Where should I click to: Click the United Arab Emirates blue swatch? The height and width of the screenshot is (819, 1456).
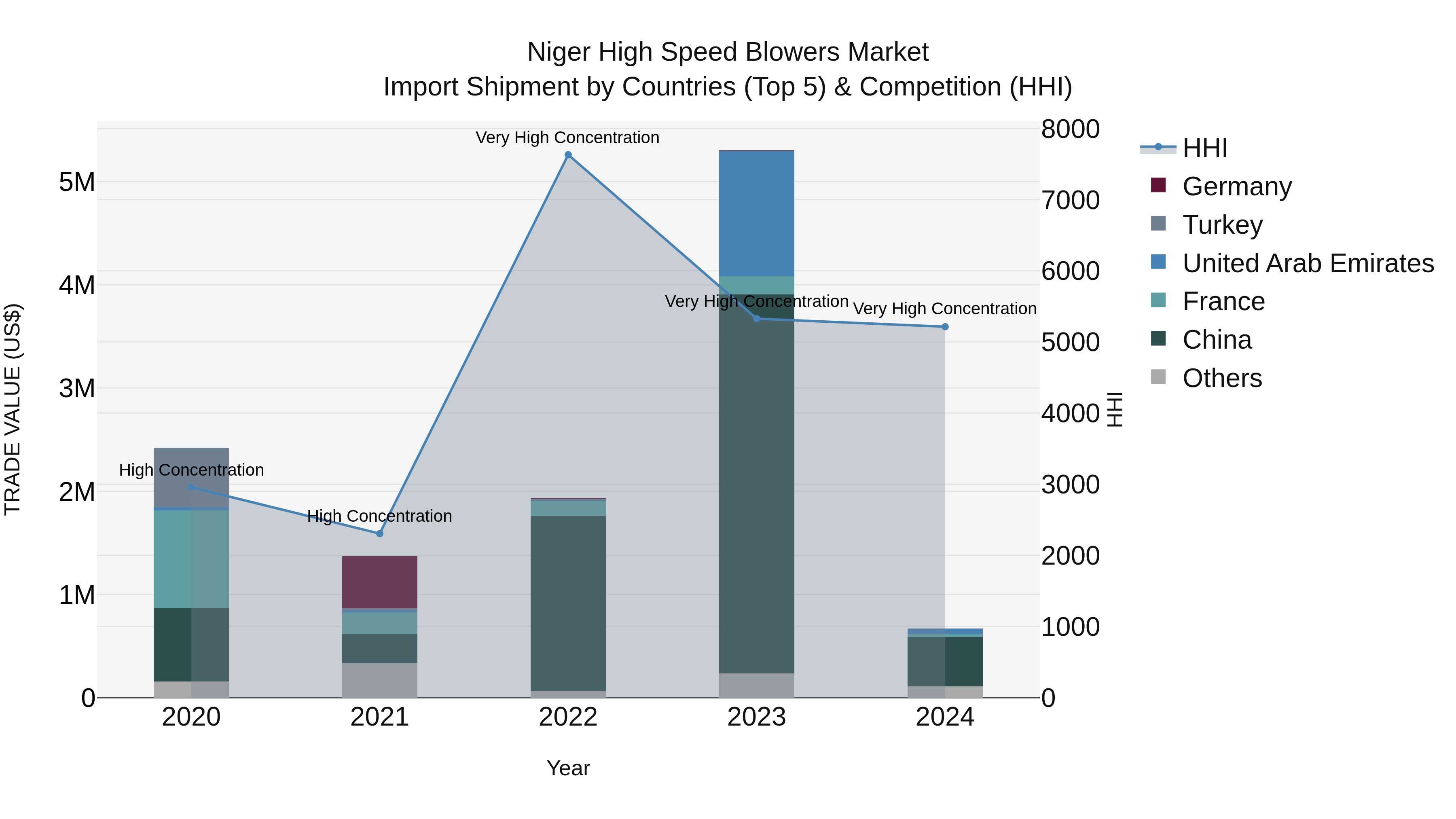point(1158,262)
